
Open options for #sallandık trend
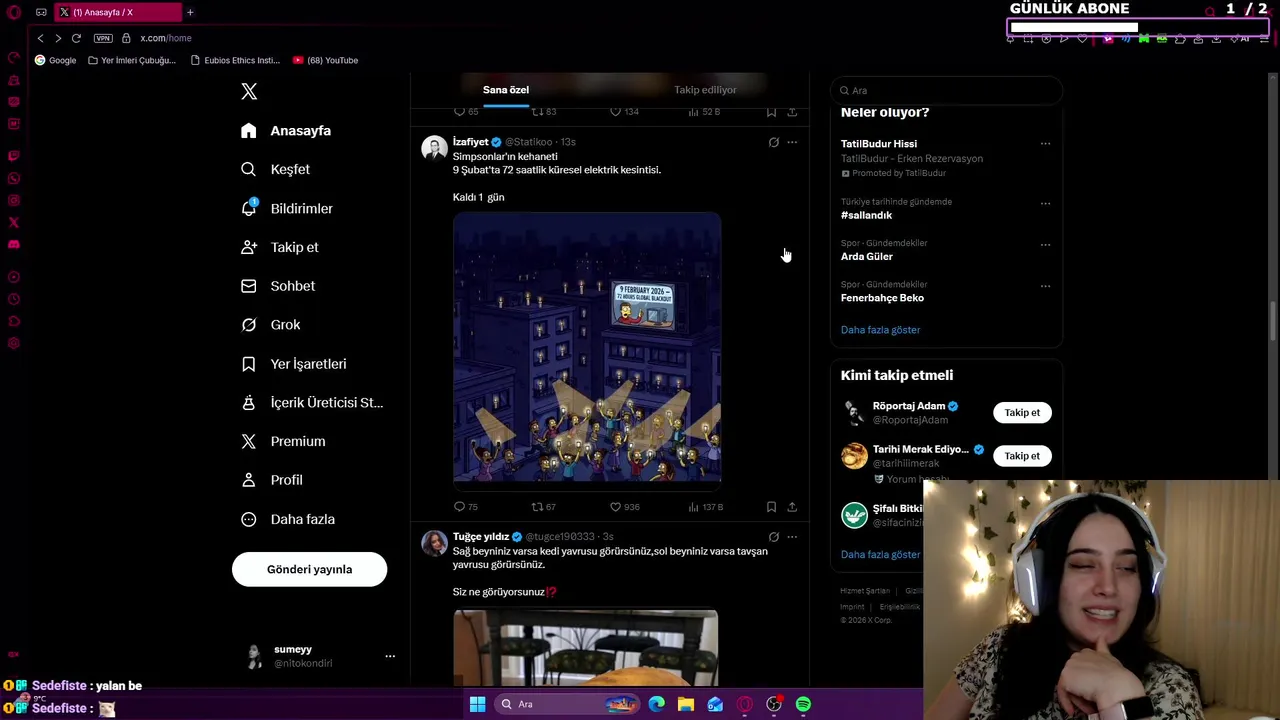pyautogui.click(x=1045, y=203)
